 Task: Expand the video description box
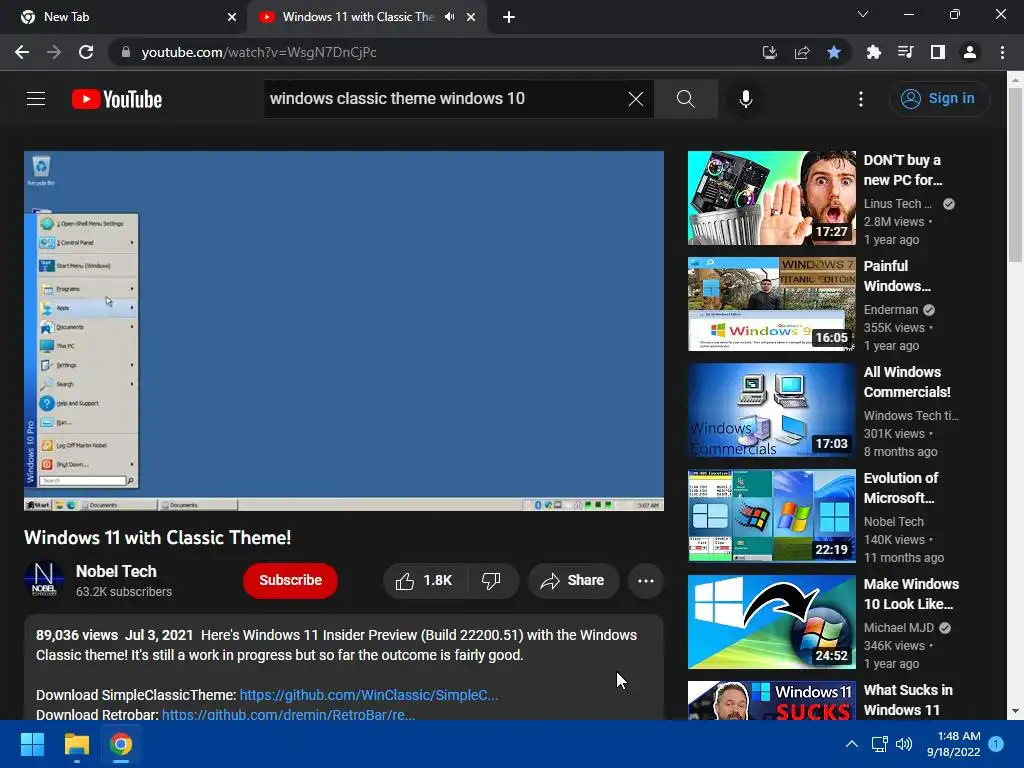click(x=344, y=667)
